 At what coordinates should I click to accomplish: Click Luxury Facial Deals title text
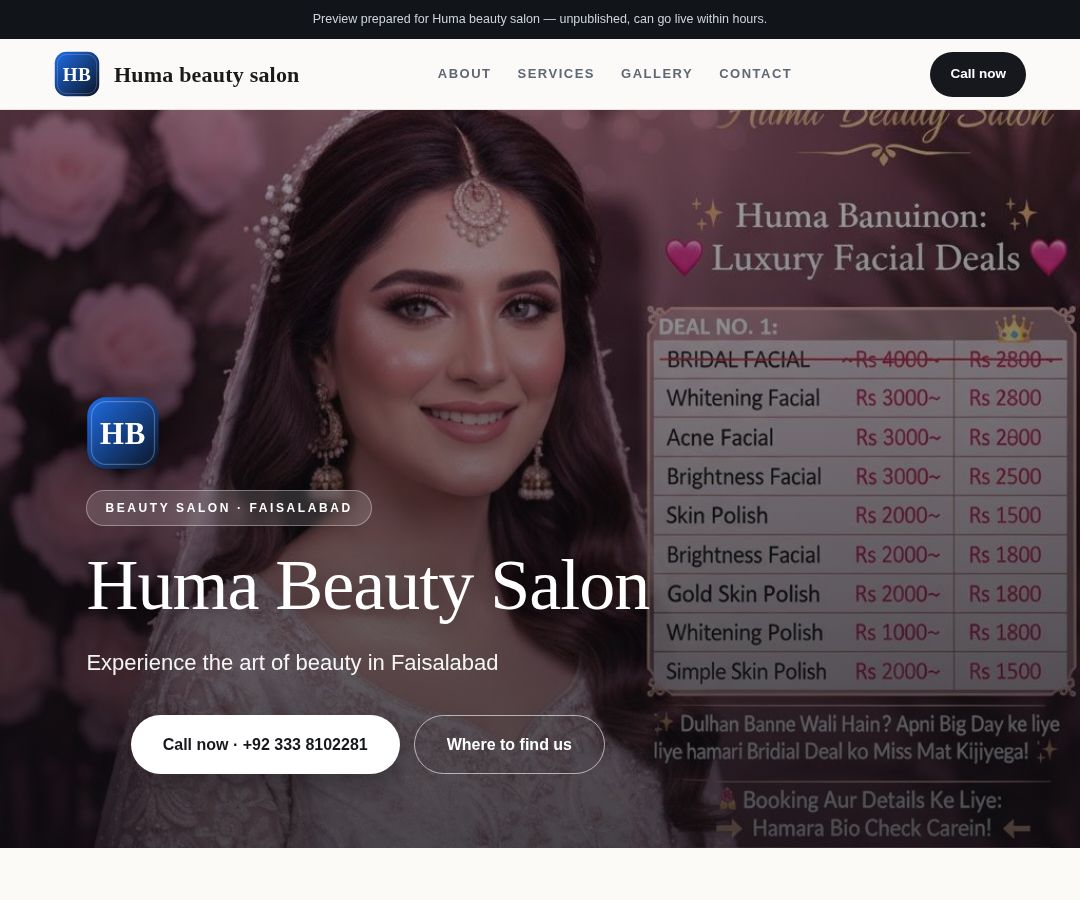click(x=865, y=258)
